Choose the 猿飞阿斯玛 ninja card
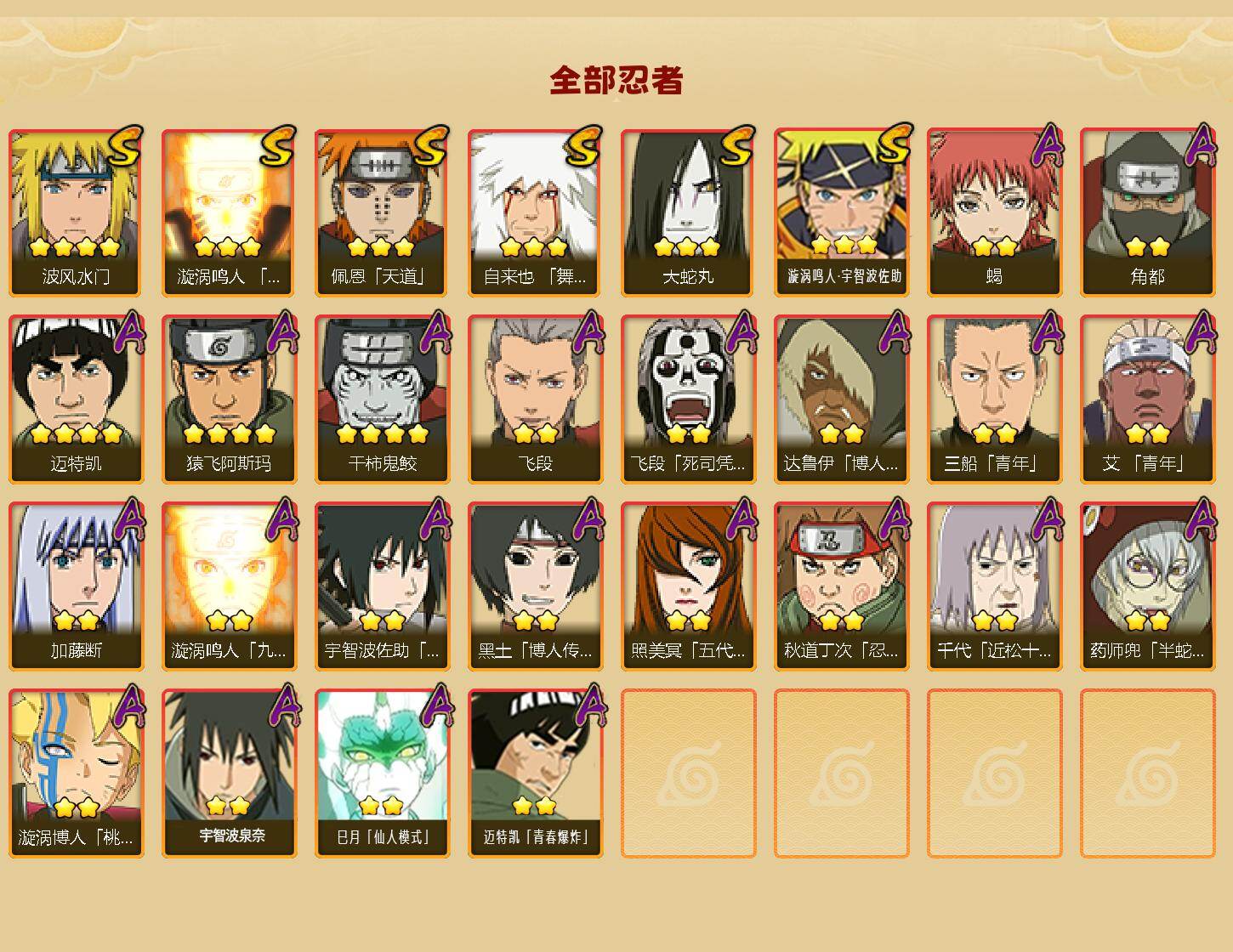The height and width of the screenshot is (952, 1233). coord(230,399)
